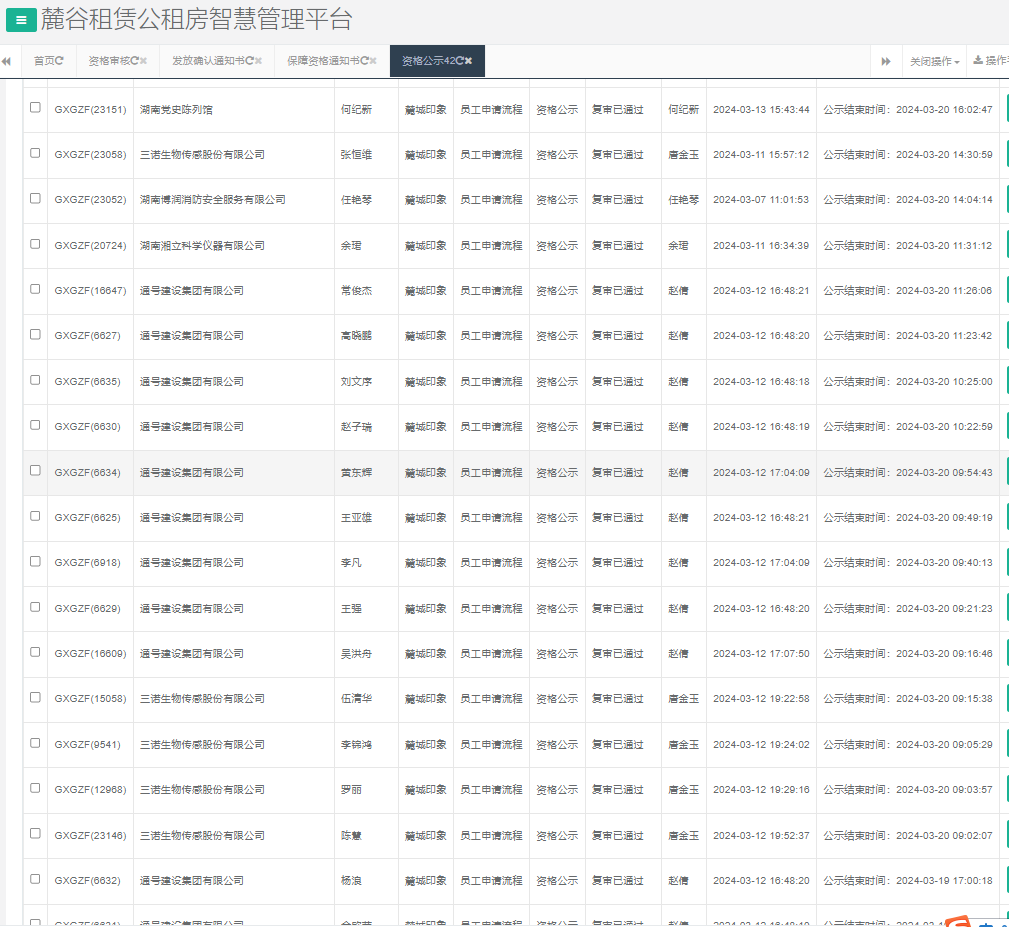Click the 操作 download button at top right
Viewport: 1009px width, 927px height.
point(991,61)
